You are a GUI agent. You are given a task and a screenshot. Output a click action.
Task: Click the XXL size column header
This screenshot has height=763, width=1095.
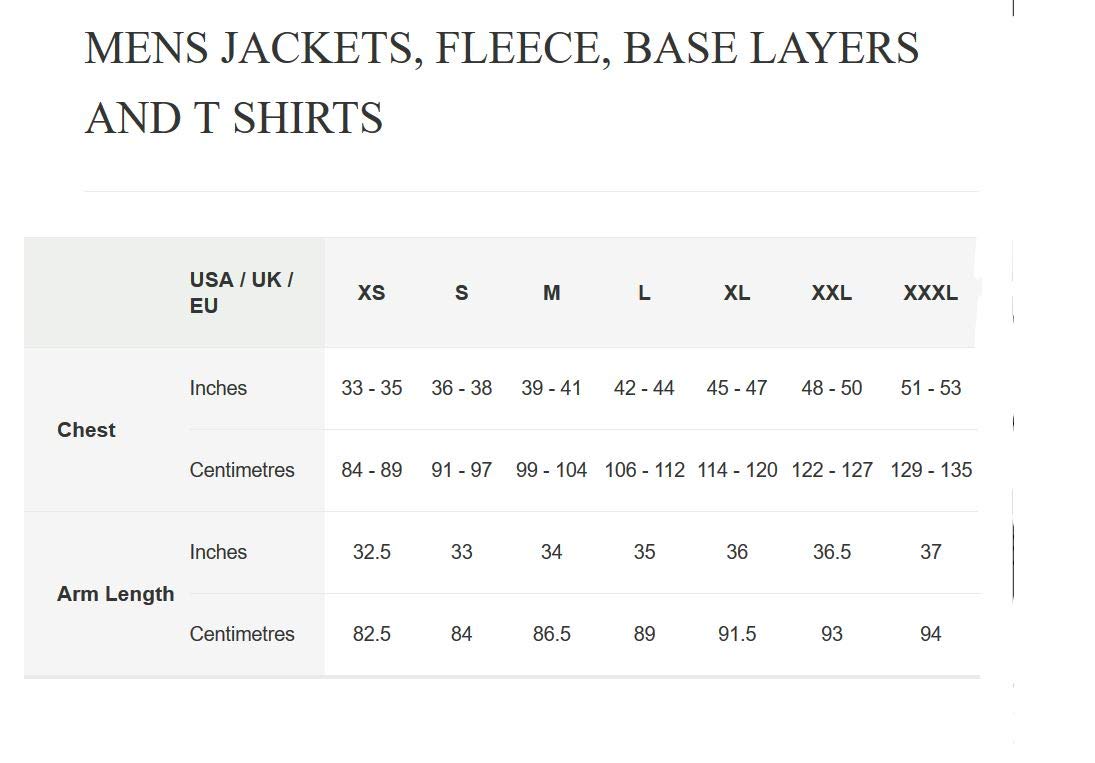pyautogui.click(x=831, y=293)
